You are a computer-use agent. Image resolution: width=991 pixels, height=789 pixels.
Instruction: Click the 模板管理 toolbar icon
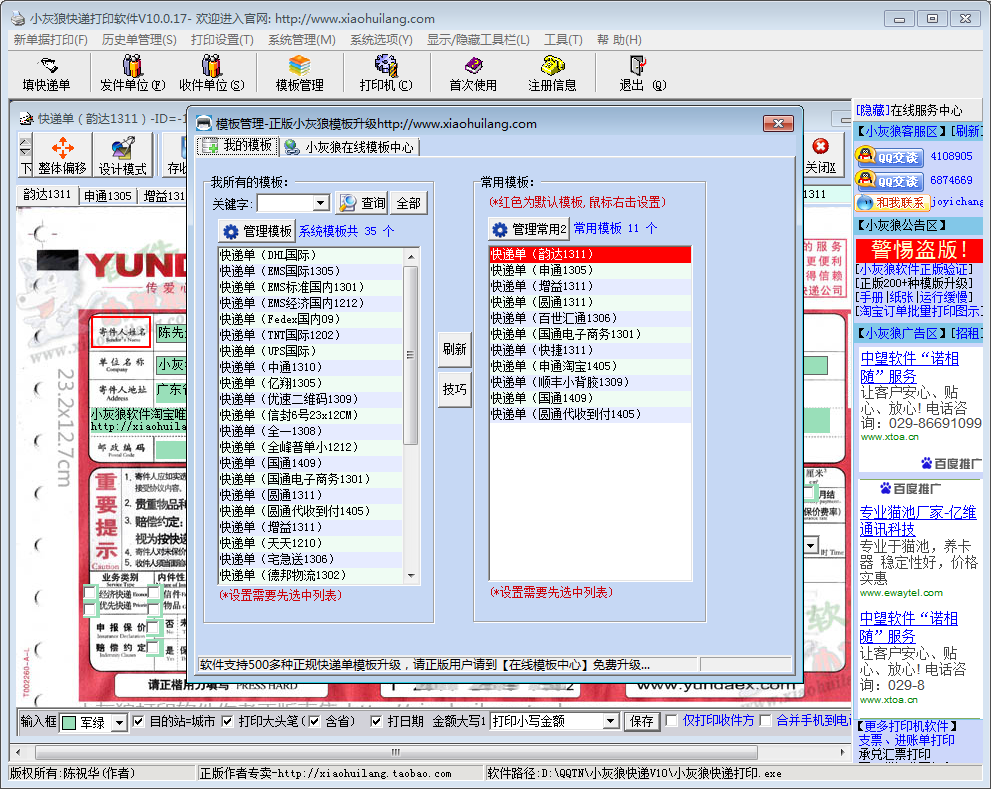pos(299,73)
